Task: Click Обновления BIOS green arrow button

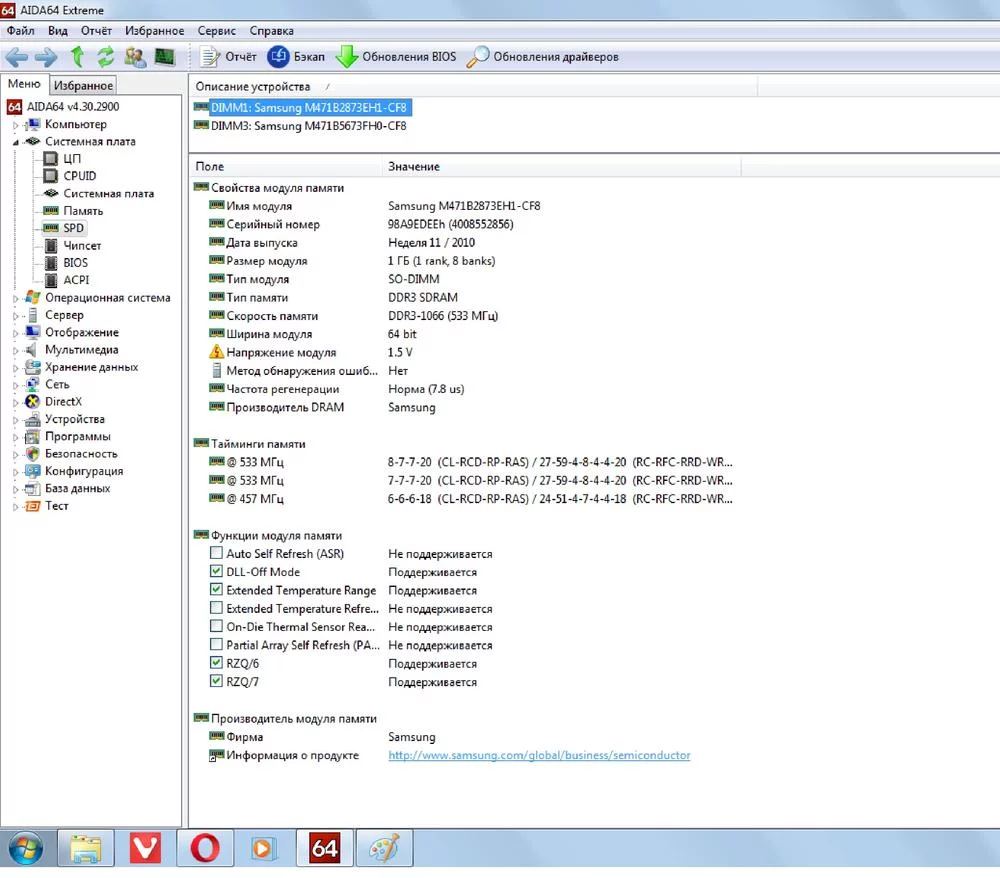Action: tap(396, 57)
